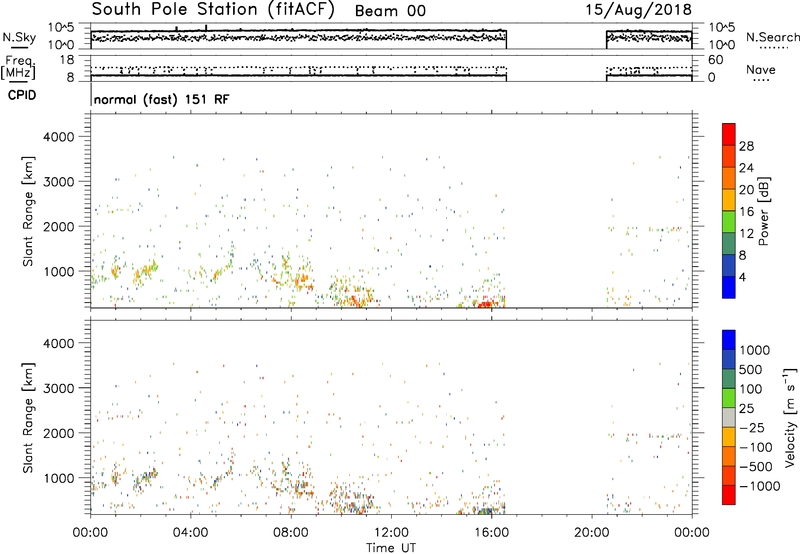Click the red top segment of the Power colorbar
This screenshot has width=800, height=554.
coord(729,134)
